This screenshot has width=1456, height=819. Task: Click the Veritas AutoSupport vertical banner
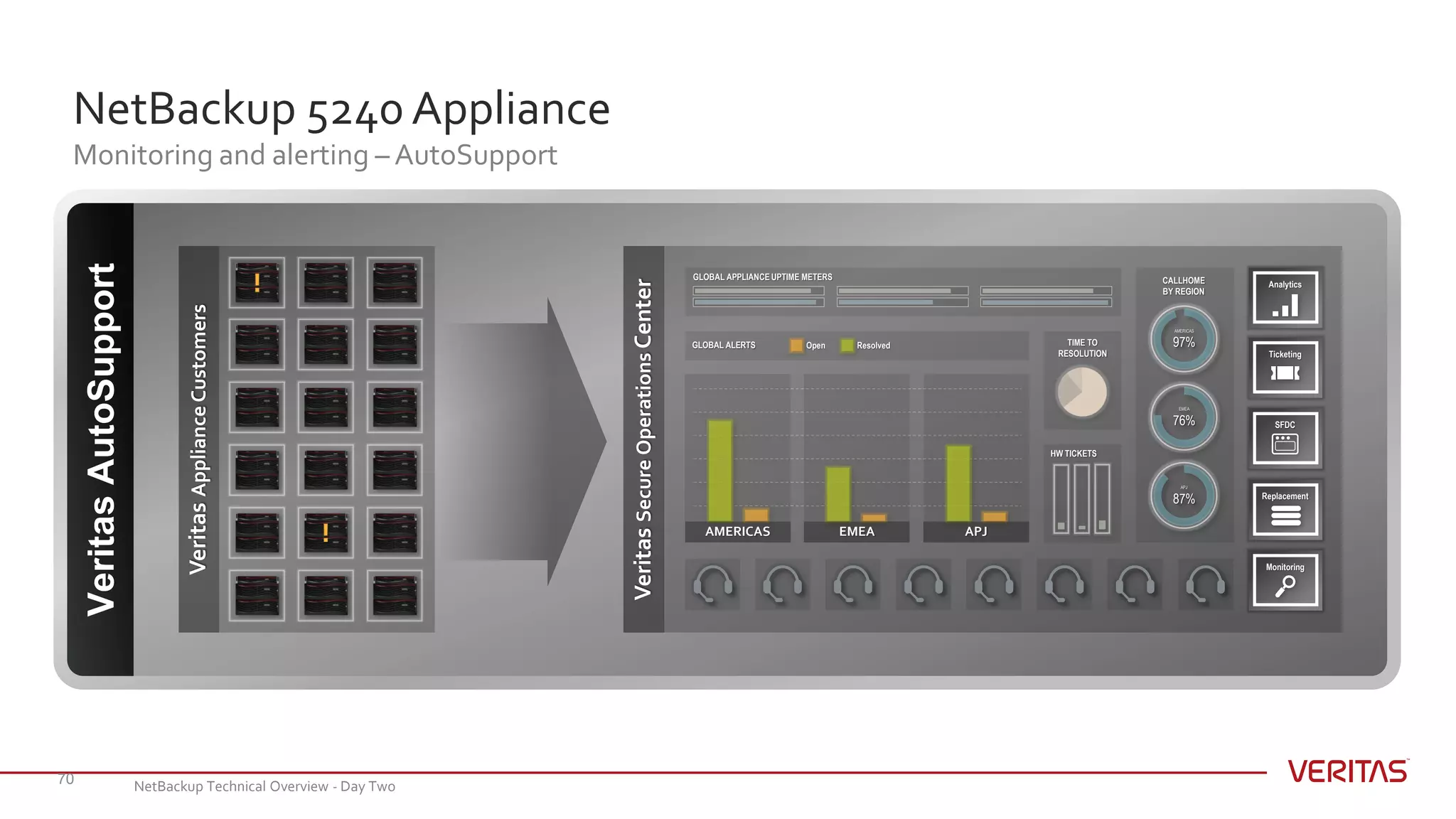(101, 439)
